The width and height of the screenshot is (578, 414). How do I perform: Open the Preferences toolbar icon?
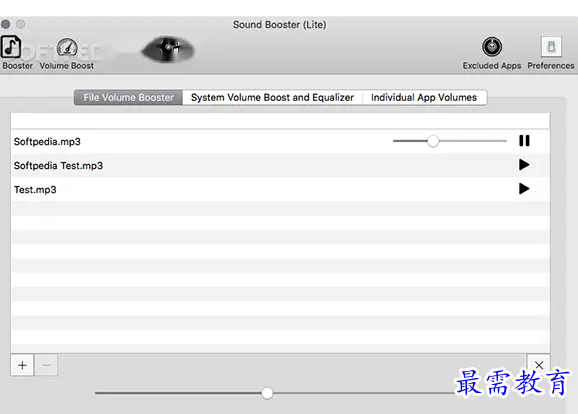pos(551,46)
